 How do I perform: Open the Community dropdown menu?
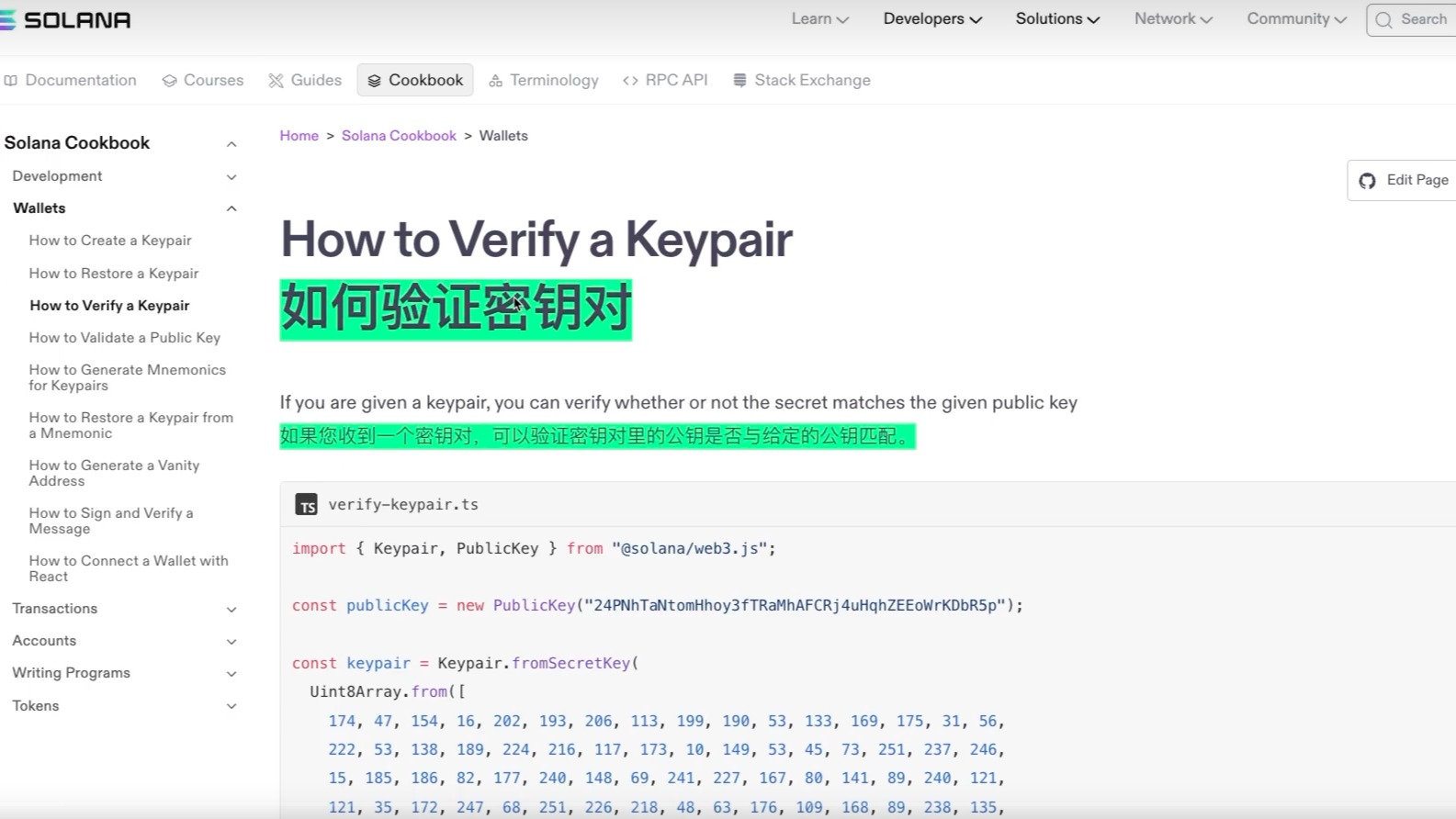1296,19
